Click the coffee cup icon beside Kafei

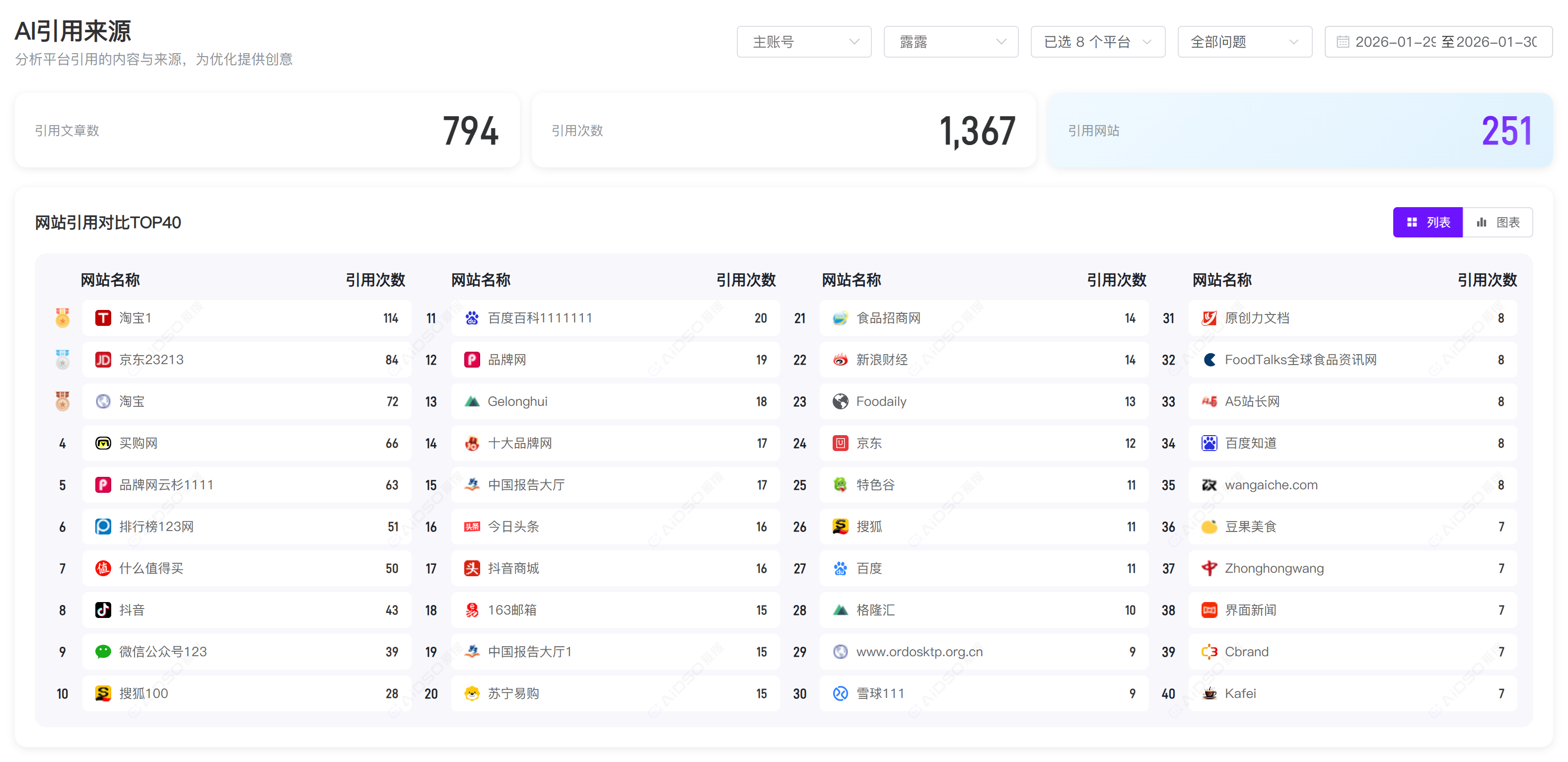coord(1209,694)
